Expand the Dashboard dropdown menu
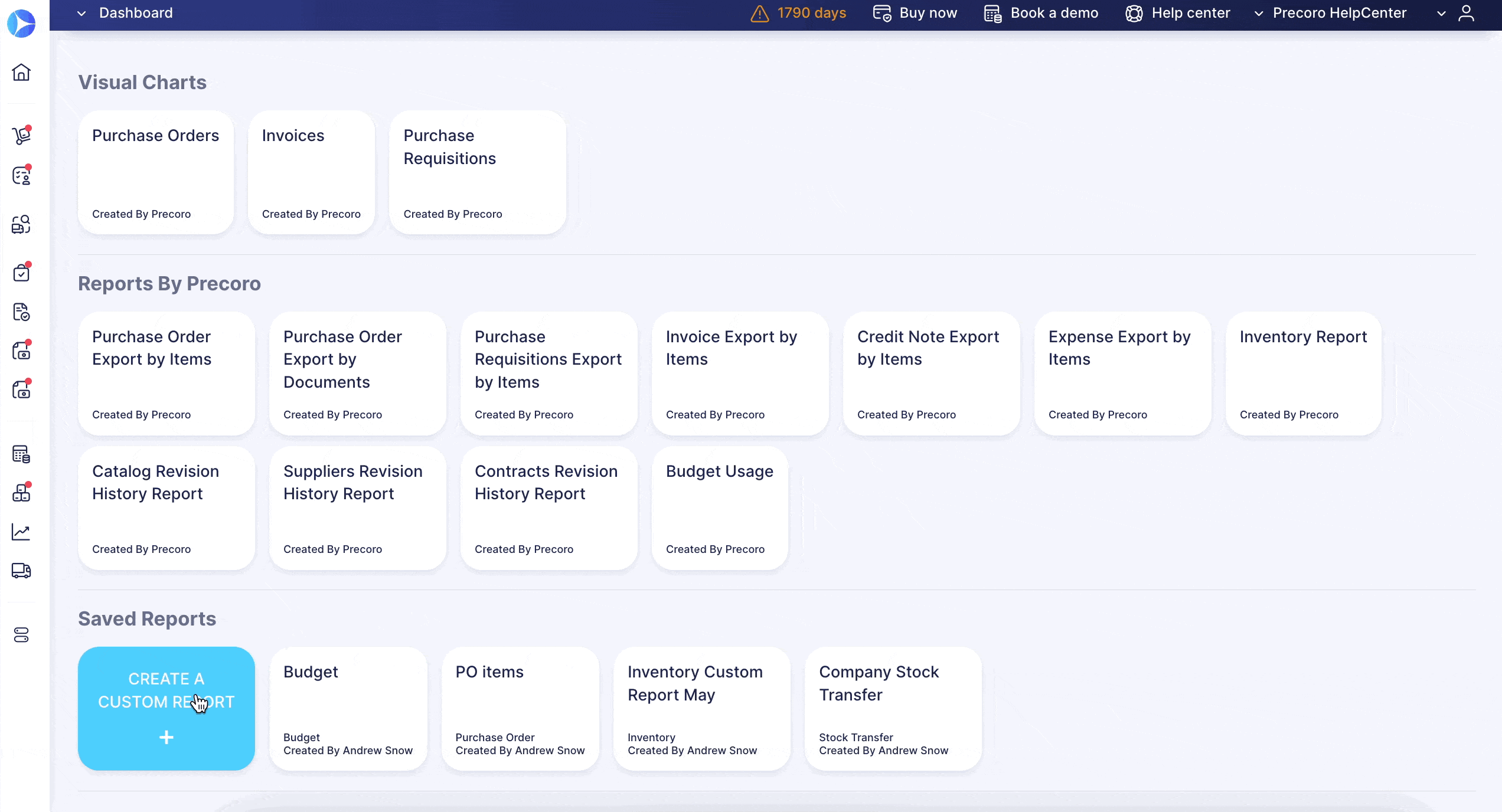 tap(82, 13)
